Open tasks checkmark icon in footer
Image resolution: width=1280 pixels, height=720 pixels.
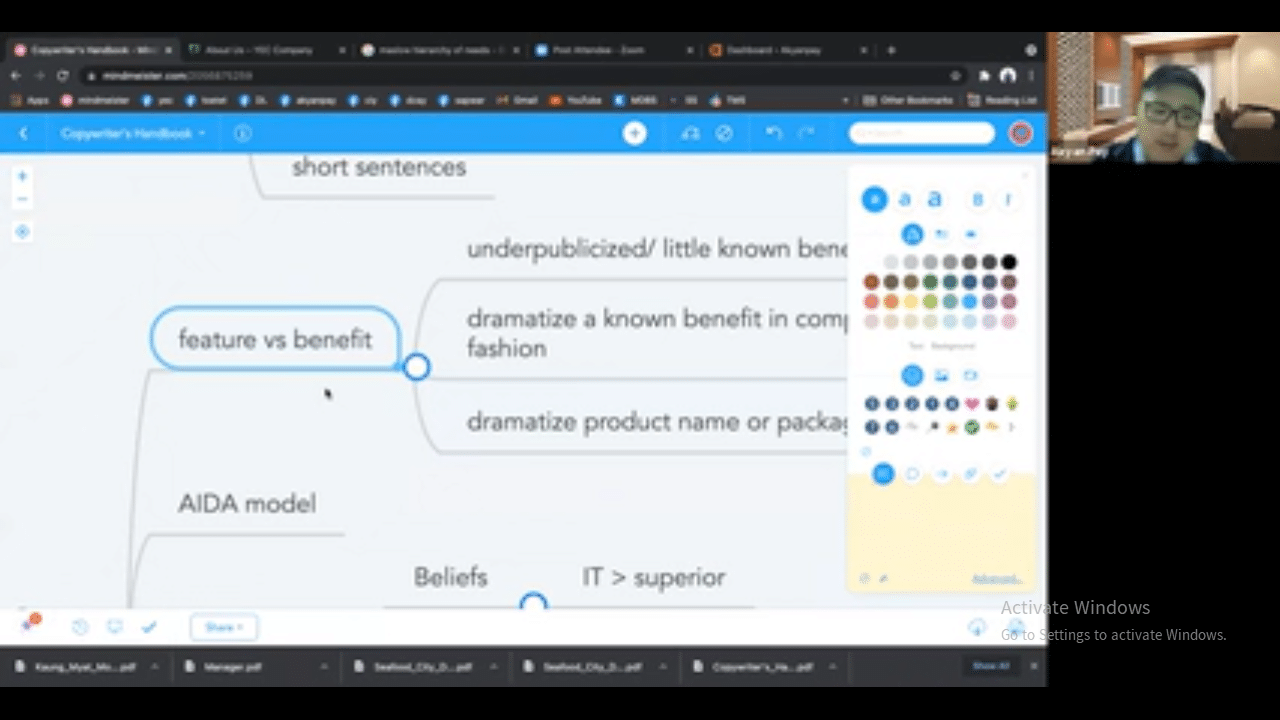point(149,627)
